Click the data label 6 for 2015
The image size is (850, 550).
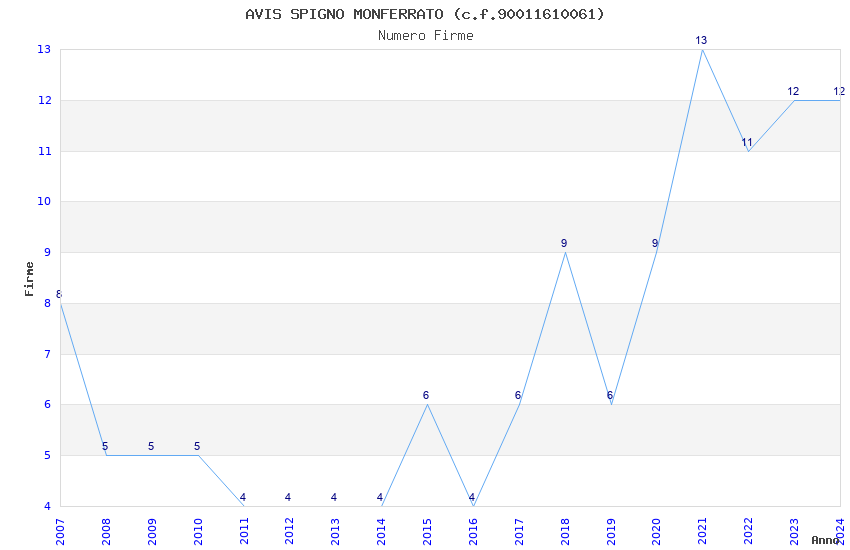coord(426,396)
